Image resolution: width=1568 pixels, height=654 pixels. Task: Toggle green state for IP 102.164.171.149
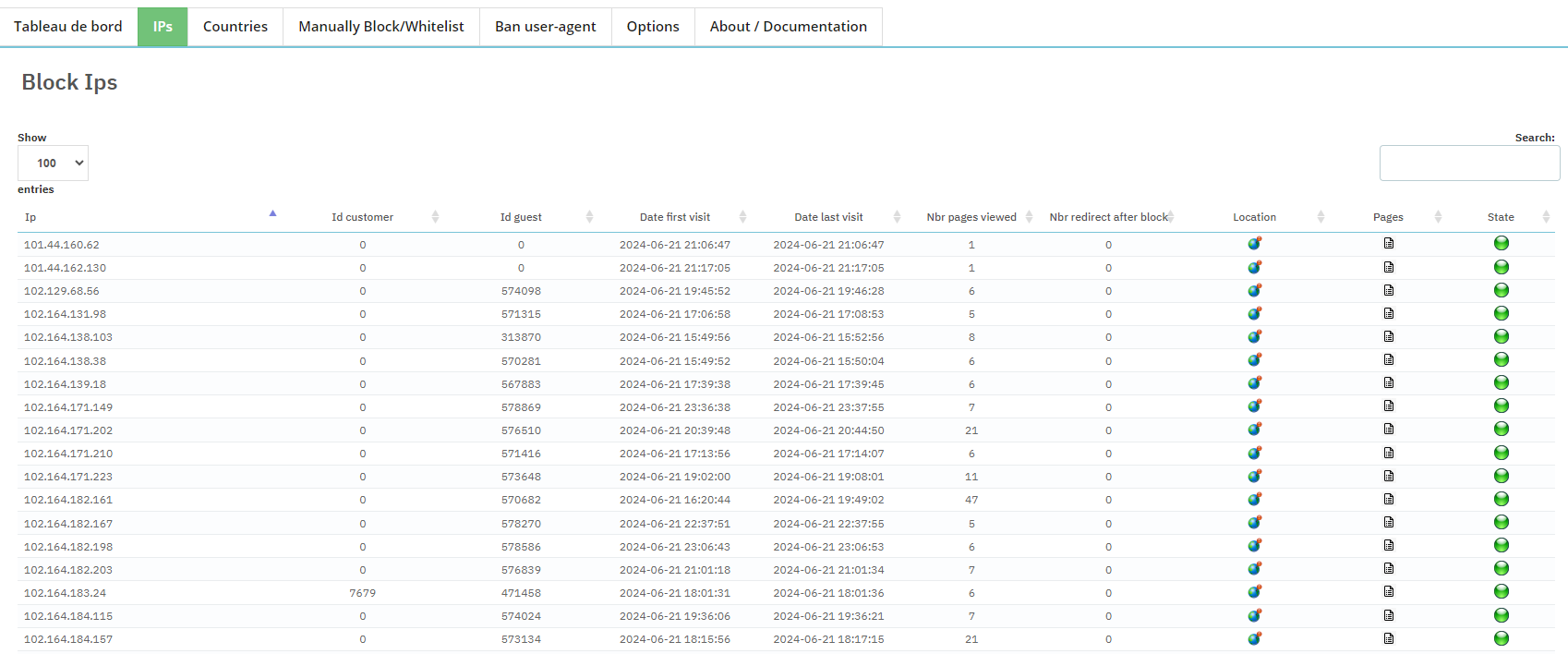pos(1501,406)
